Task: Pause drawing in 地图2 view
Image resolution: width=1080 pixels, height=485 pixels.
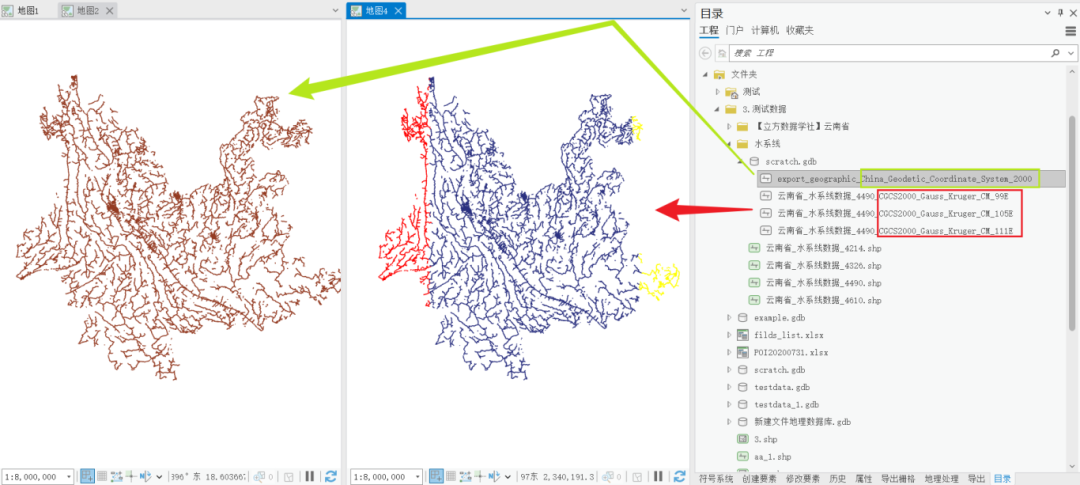Action: [310, 476]
